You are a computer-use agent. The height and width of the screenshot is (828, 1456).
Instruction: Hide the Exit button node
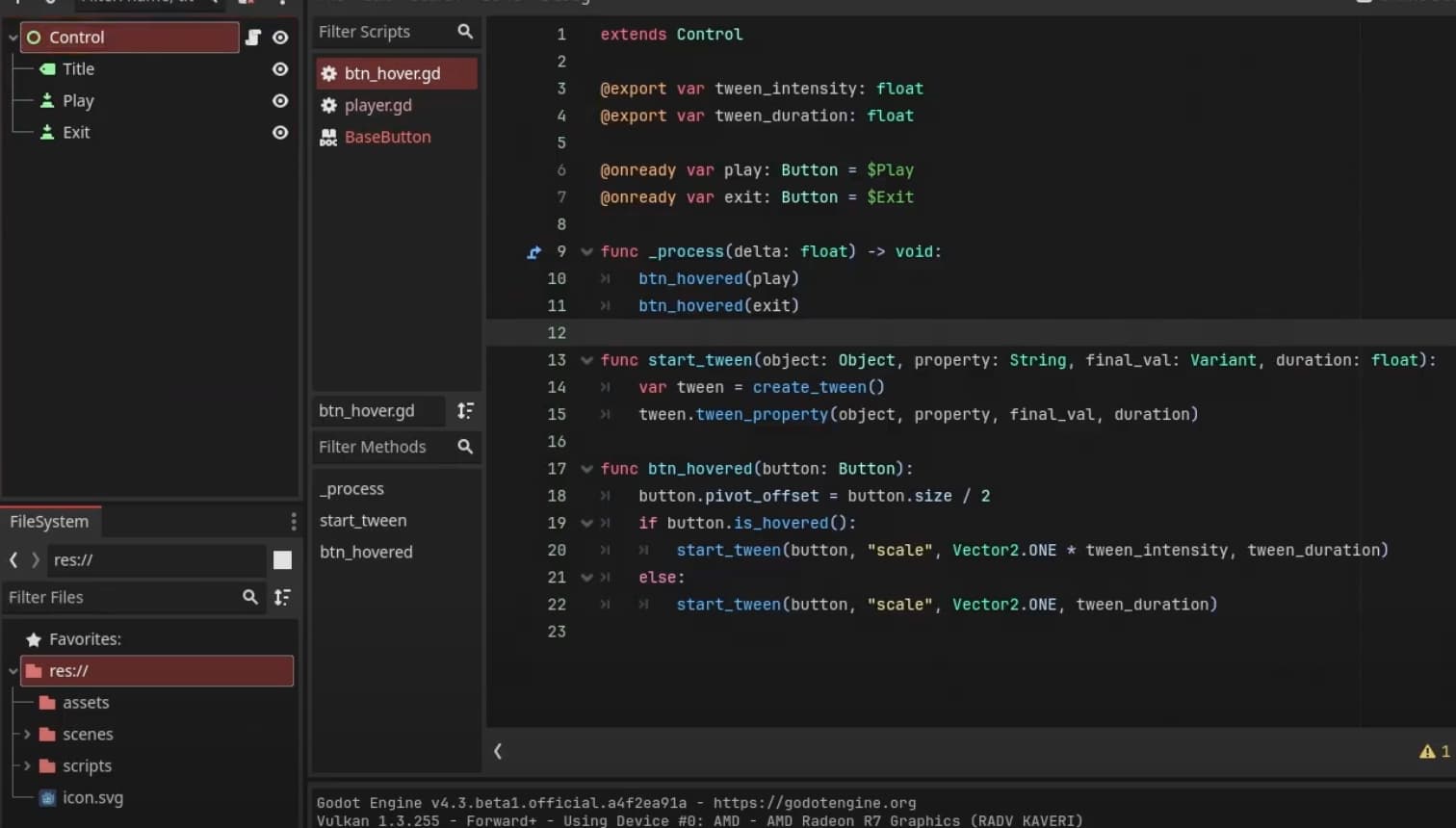coord(280,133)
